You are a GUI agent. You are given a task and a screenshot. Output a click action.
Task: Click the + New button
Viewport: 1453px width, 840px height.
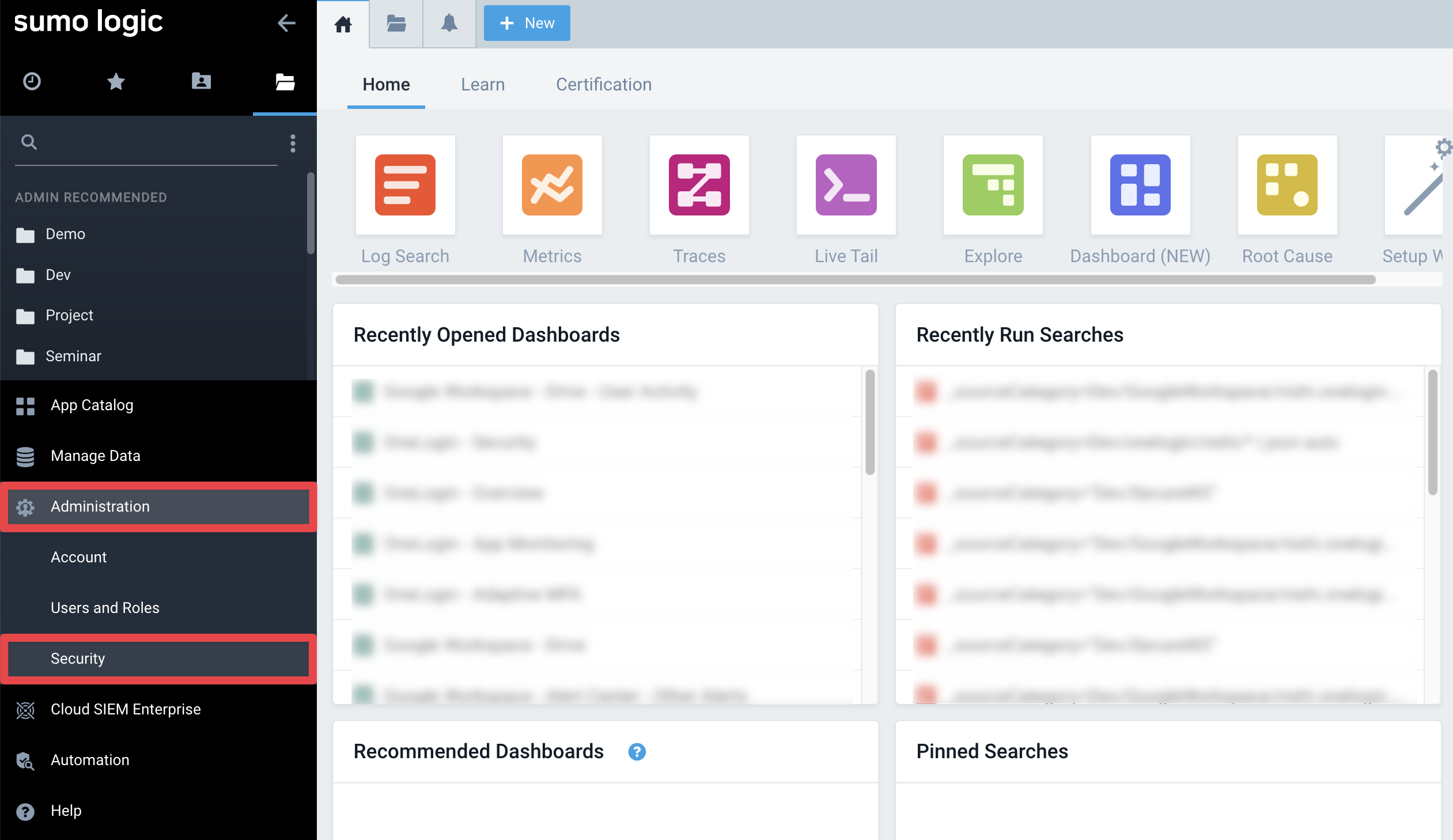[527, 23]
